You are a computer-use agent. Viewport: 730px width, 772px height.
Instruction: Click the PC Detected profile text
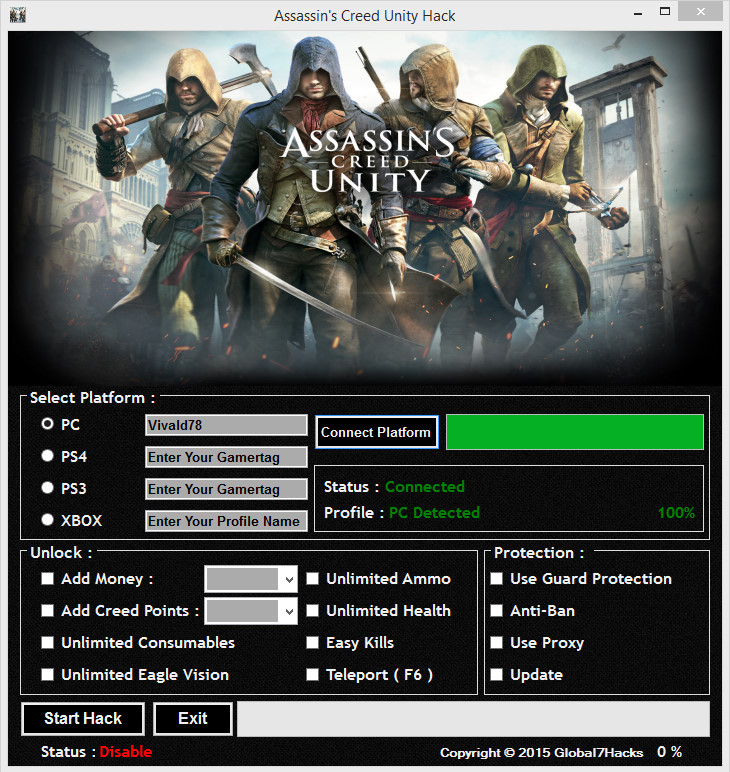tap(434, 513)
